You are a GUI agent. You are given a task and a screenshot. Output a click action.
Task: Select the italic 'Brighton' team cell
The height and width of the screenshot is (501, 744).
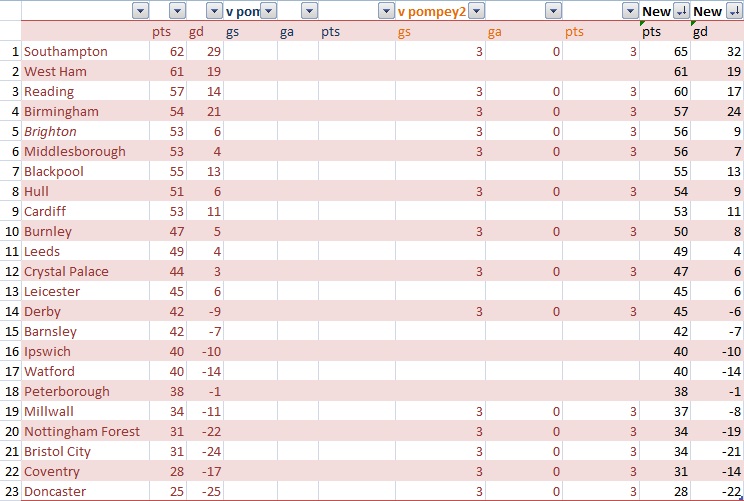[85, 131]
